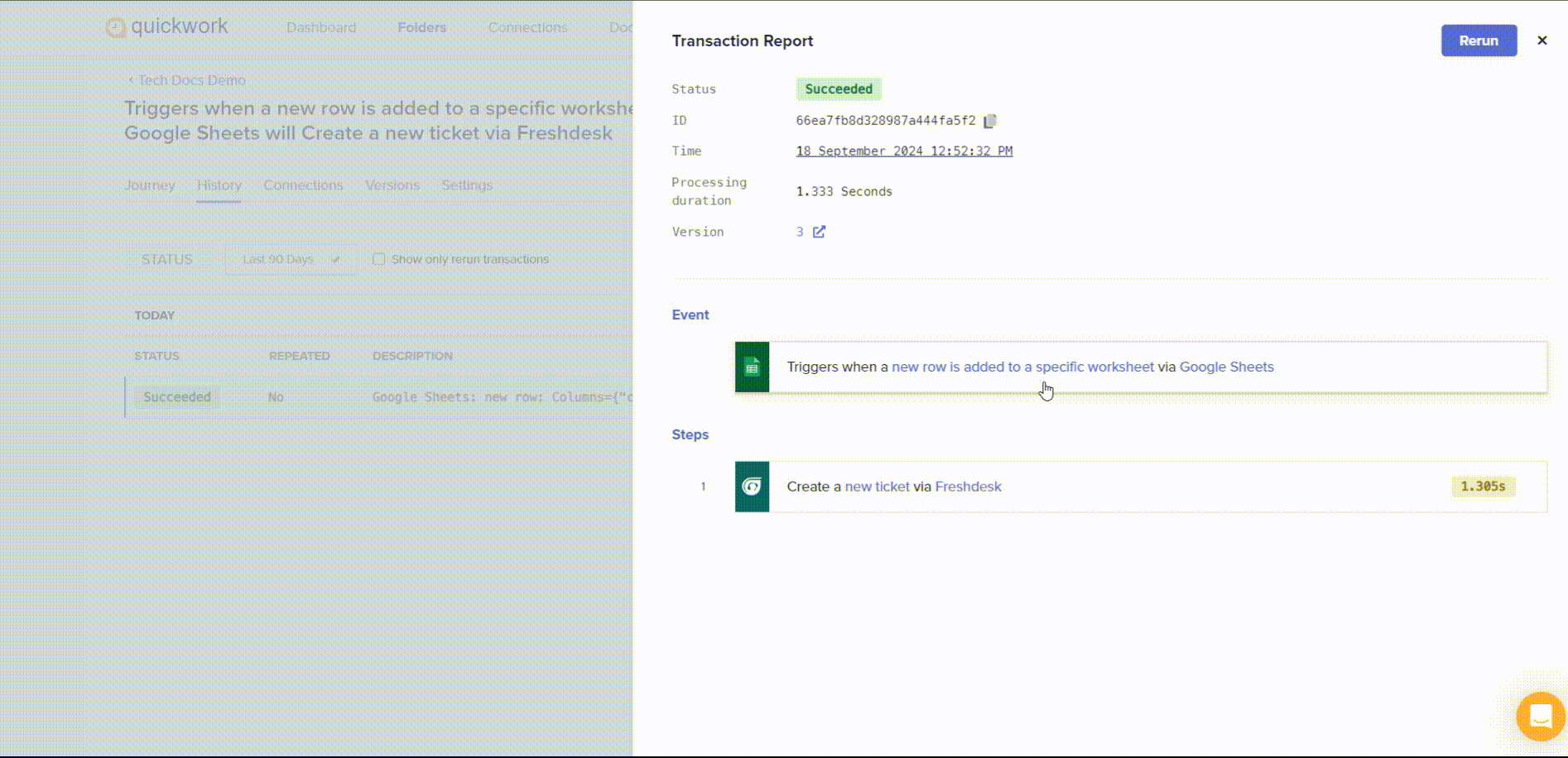Screen dimensions: 1568x758
Task: Click the Google Sheets new row description text
Action: click(x=503, y=397)
